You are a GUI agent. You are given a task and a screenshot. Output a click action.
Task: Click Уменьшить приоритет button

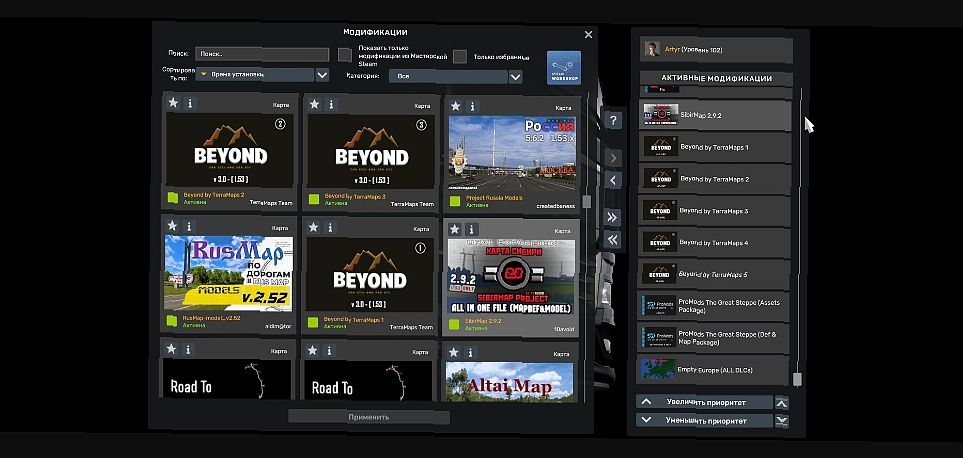704,421
